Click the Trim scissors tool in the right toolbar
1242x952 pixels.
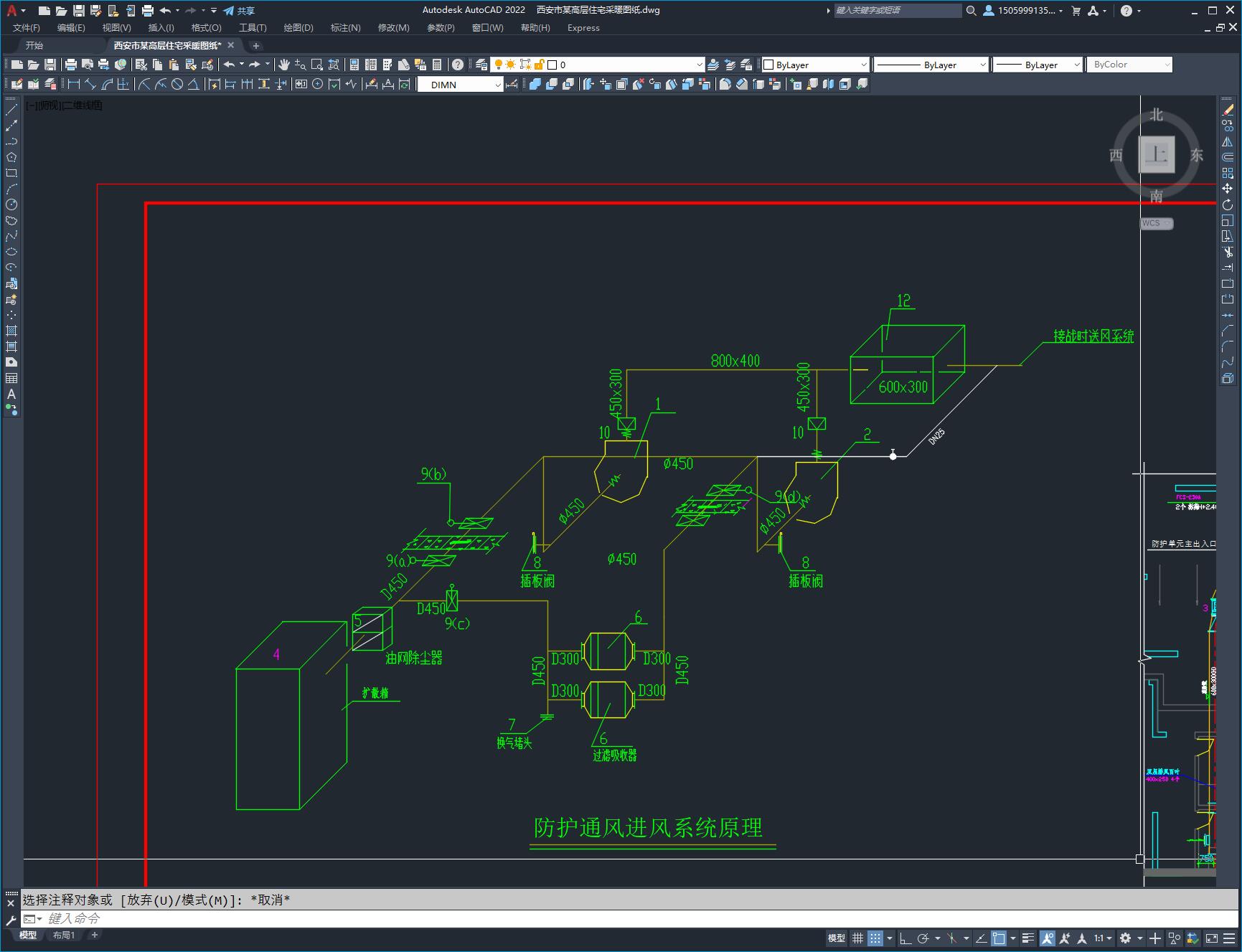[1228, 252]
